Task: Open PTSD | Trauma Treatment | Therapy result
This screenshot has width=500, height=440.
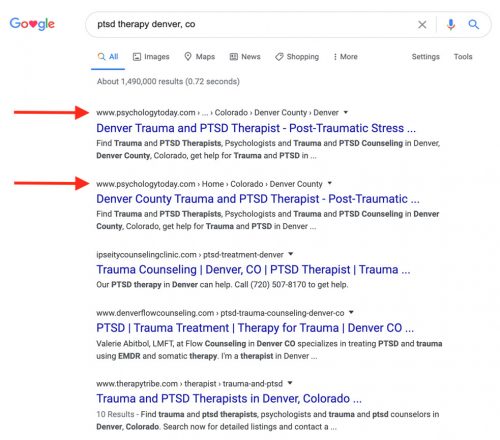Action: click(x=255, y=328)
